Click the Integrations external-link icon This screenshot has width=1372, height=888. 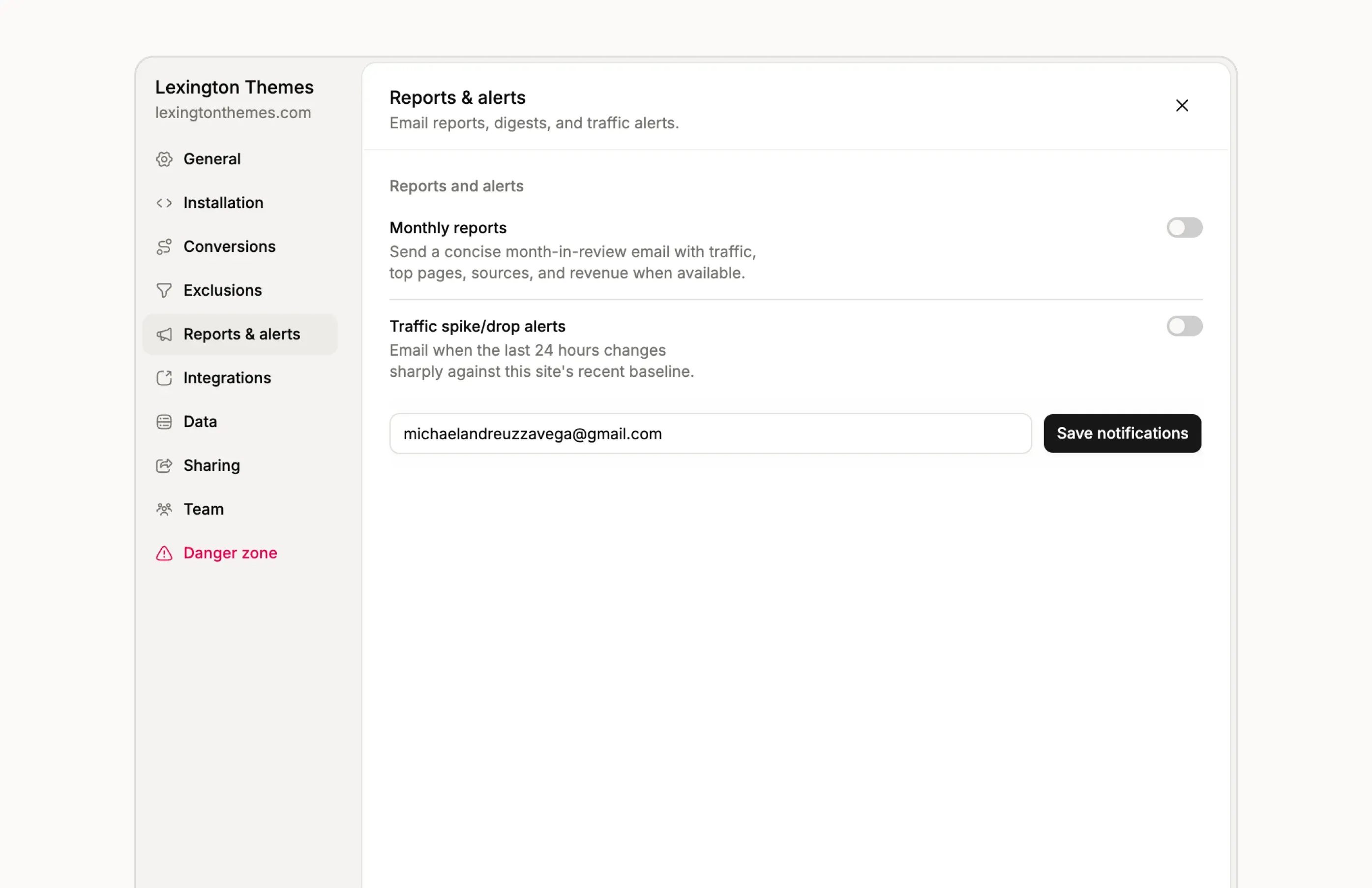coord(164,378)
